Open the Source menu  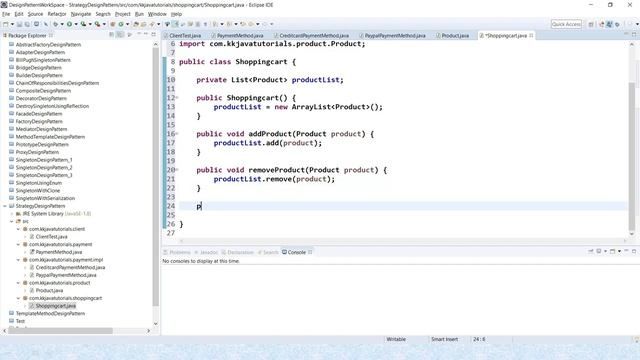point(35,14)
